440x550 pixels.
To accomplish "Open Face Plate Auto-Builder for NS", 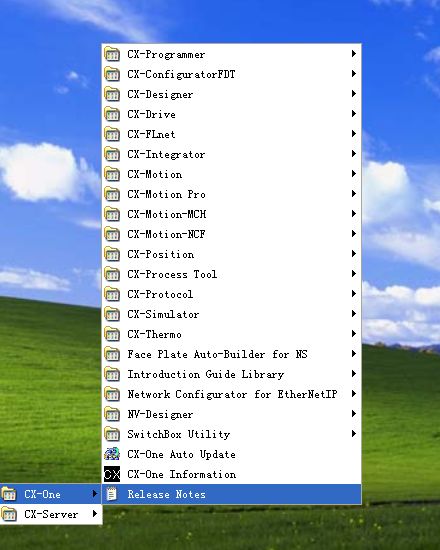I will click(x=232, y=354).
